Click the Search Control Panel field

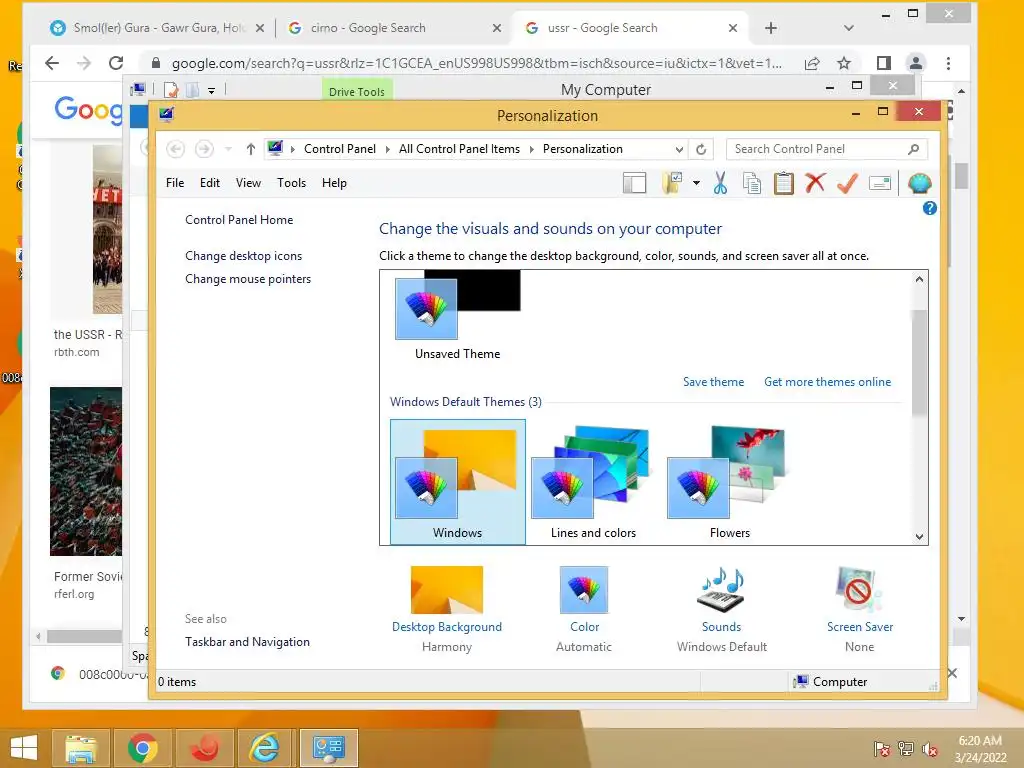click(x=827, y=149)
